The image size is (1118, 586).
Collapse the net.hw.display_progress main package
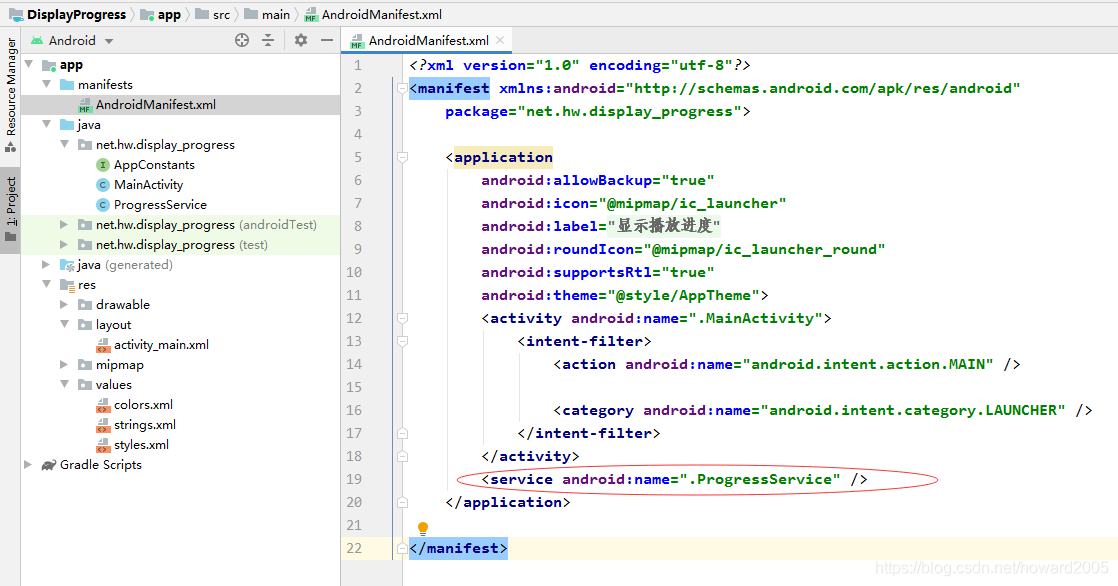tap(64, 144)
